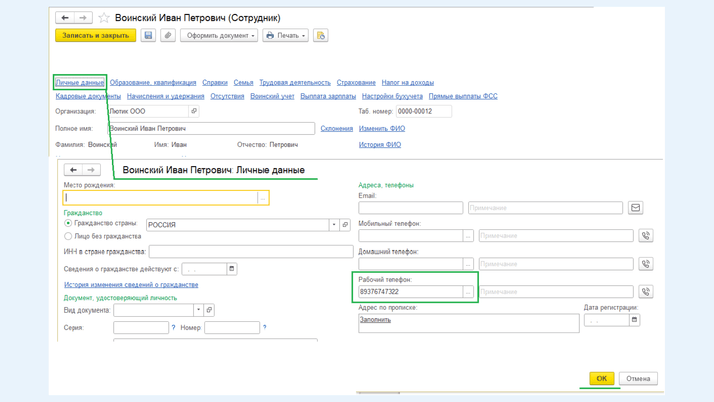The image size is (714, 402).
Task: Select 'Гражданство страны' radio button
Action: (69, 224)
